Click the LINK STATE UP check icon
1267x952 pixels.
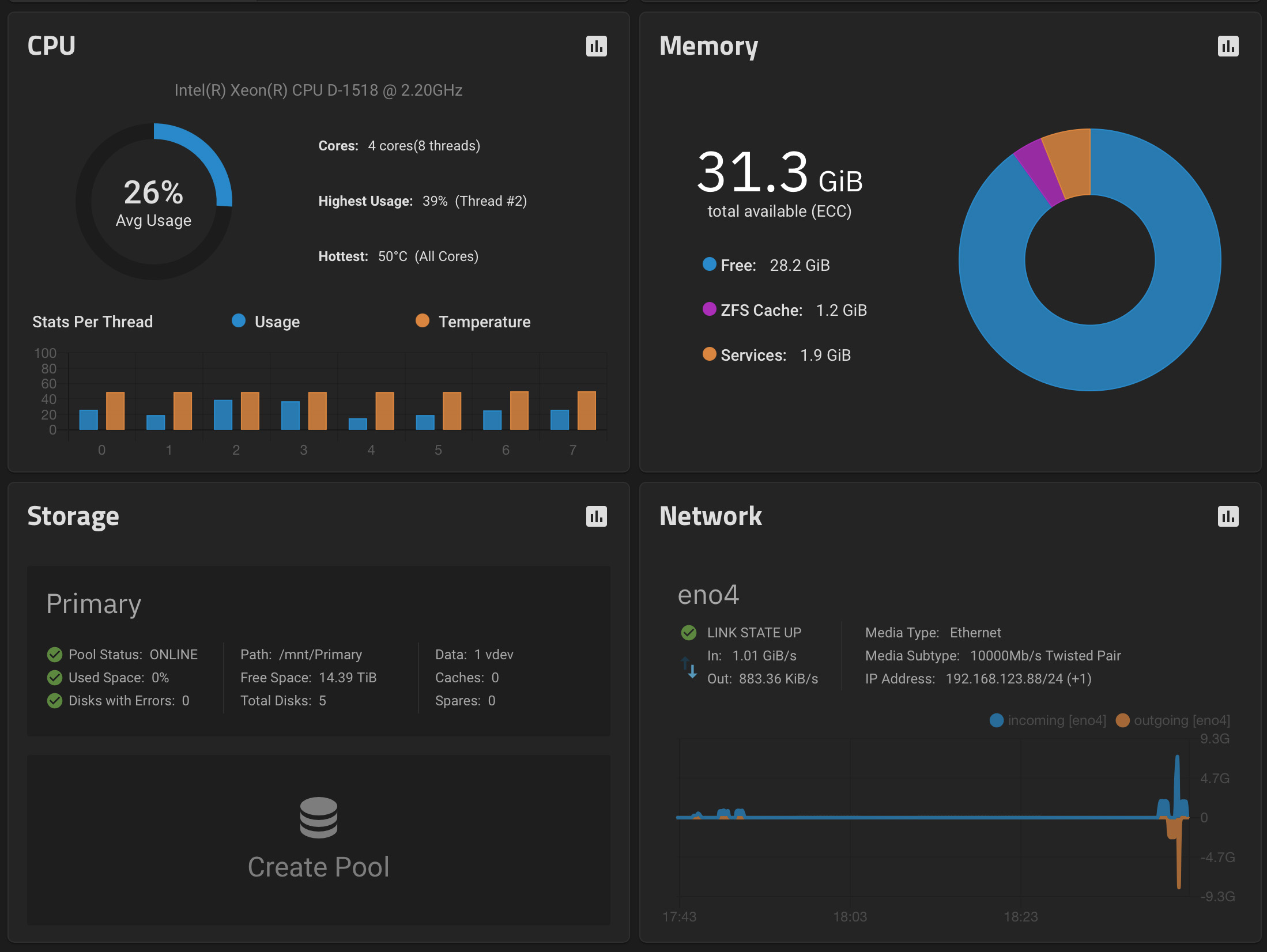tap(688, 633)
